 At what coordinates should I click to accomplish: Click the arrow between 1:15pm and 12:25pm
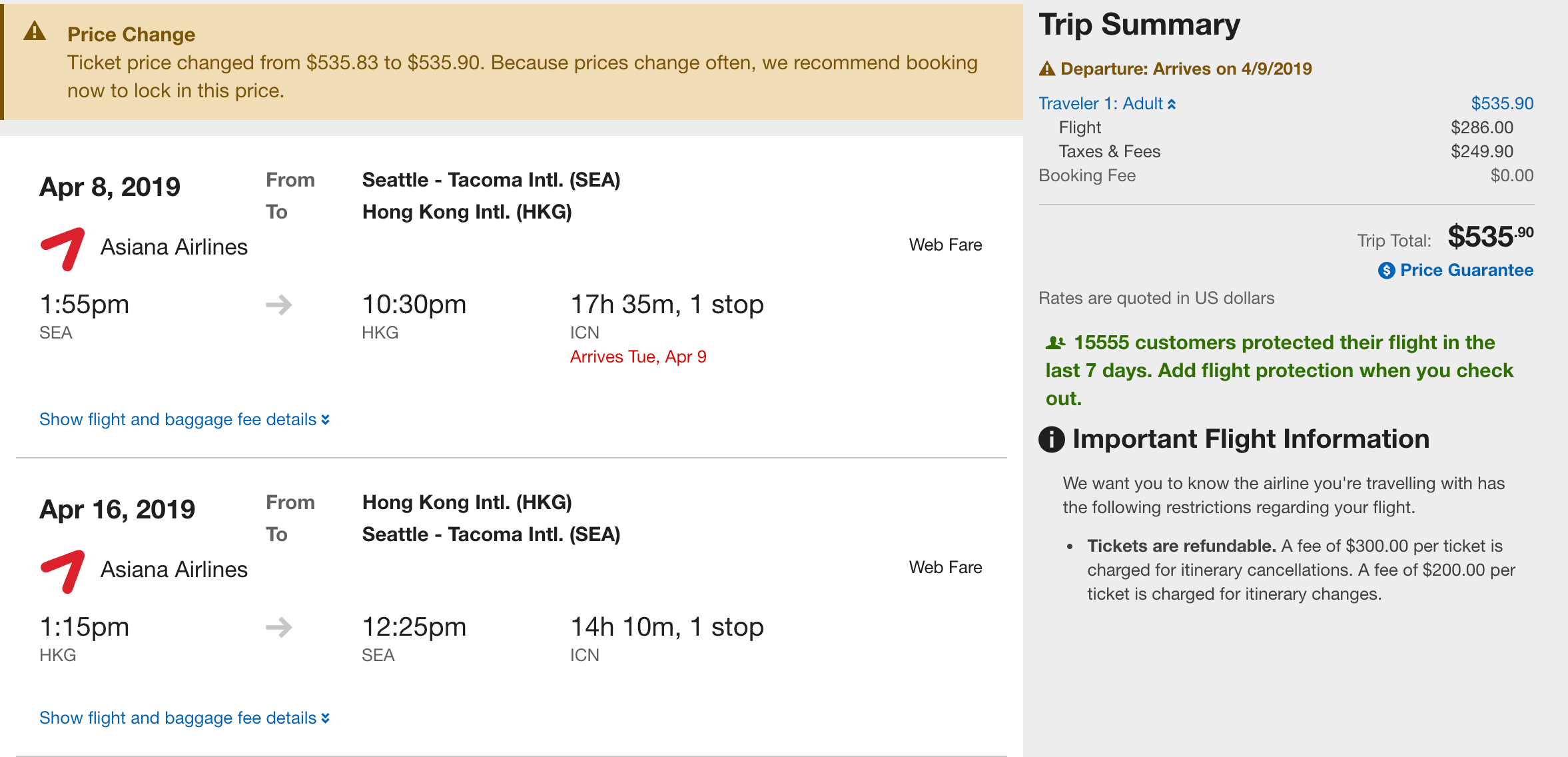279,628
